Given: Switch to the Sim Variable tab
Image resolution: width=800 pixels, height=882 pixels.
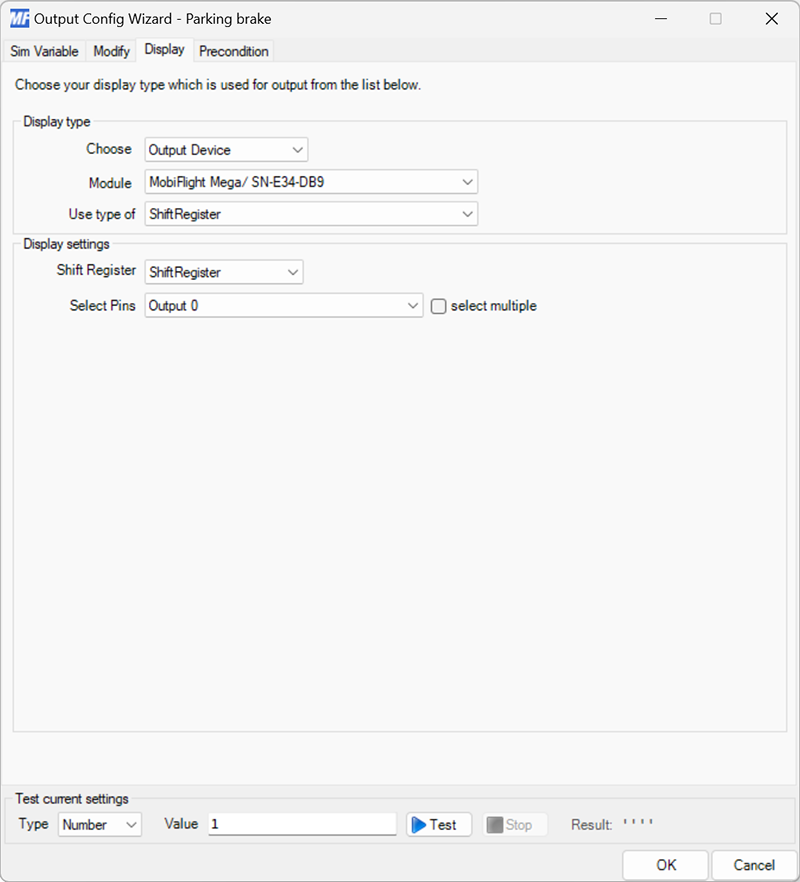Looking at the screenshot, I should pos(44,51).
